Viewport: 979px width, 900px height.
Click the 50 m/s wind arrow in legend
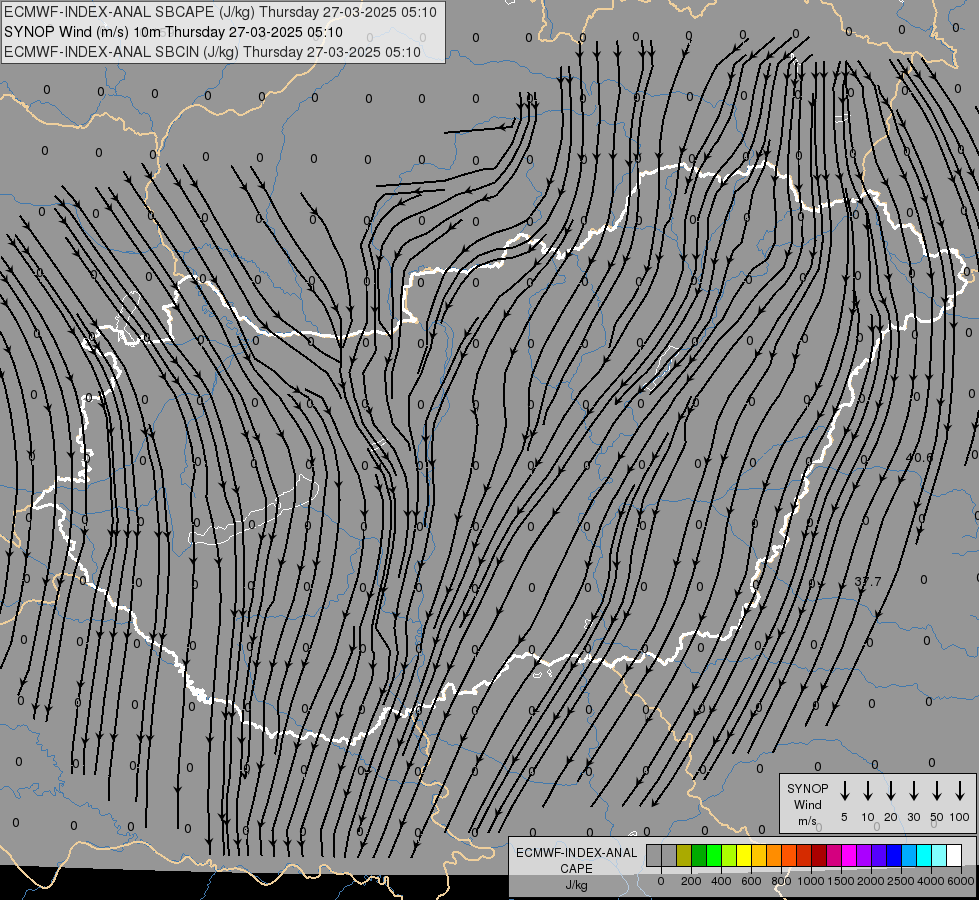coord(937,791)
